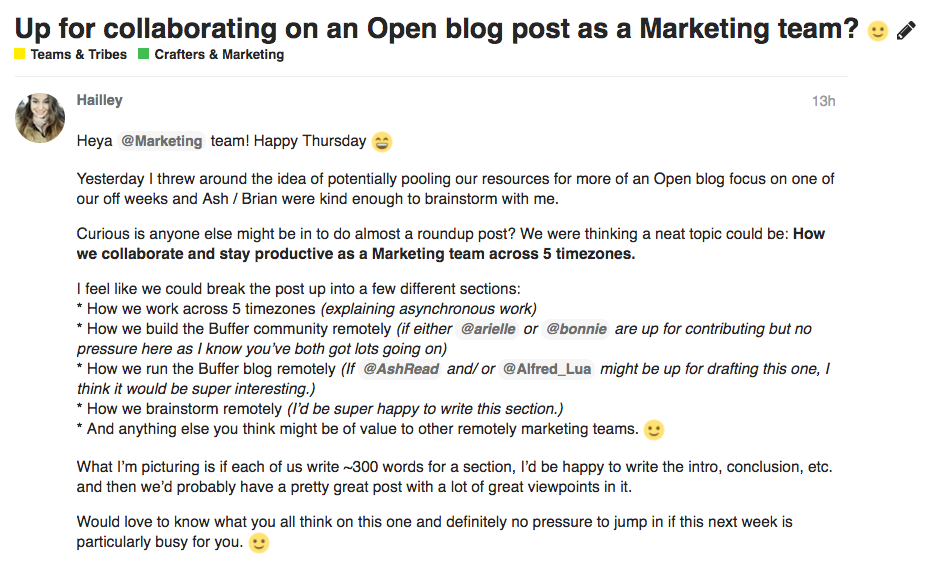Open the @bonnie user mention
This screenshot has width=931, height=566.
[x=576, y=329]
